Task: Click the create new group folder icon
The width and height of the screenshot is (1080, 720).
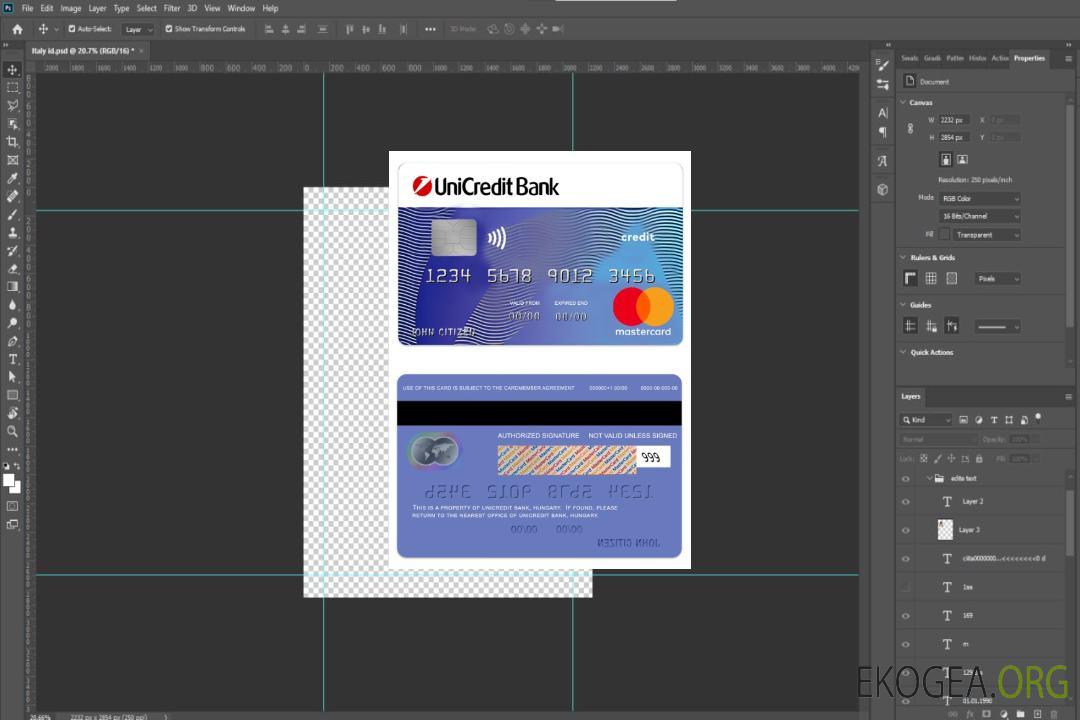Action: [x=1020, y=714]
